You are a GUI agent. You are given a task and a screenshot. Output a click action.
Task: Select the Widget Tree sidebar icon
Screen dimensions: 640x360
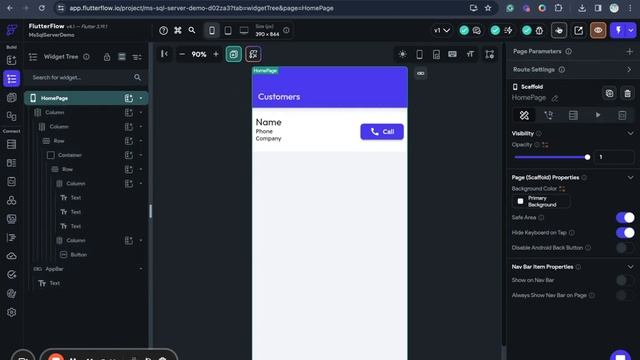tap(11, 79)
